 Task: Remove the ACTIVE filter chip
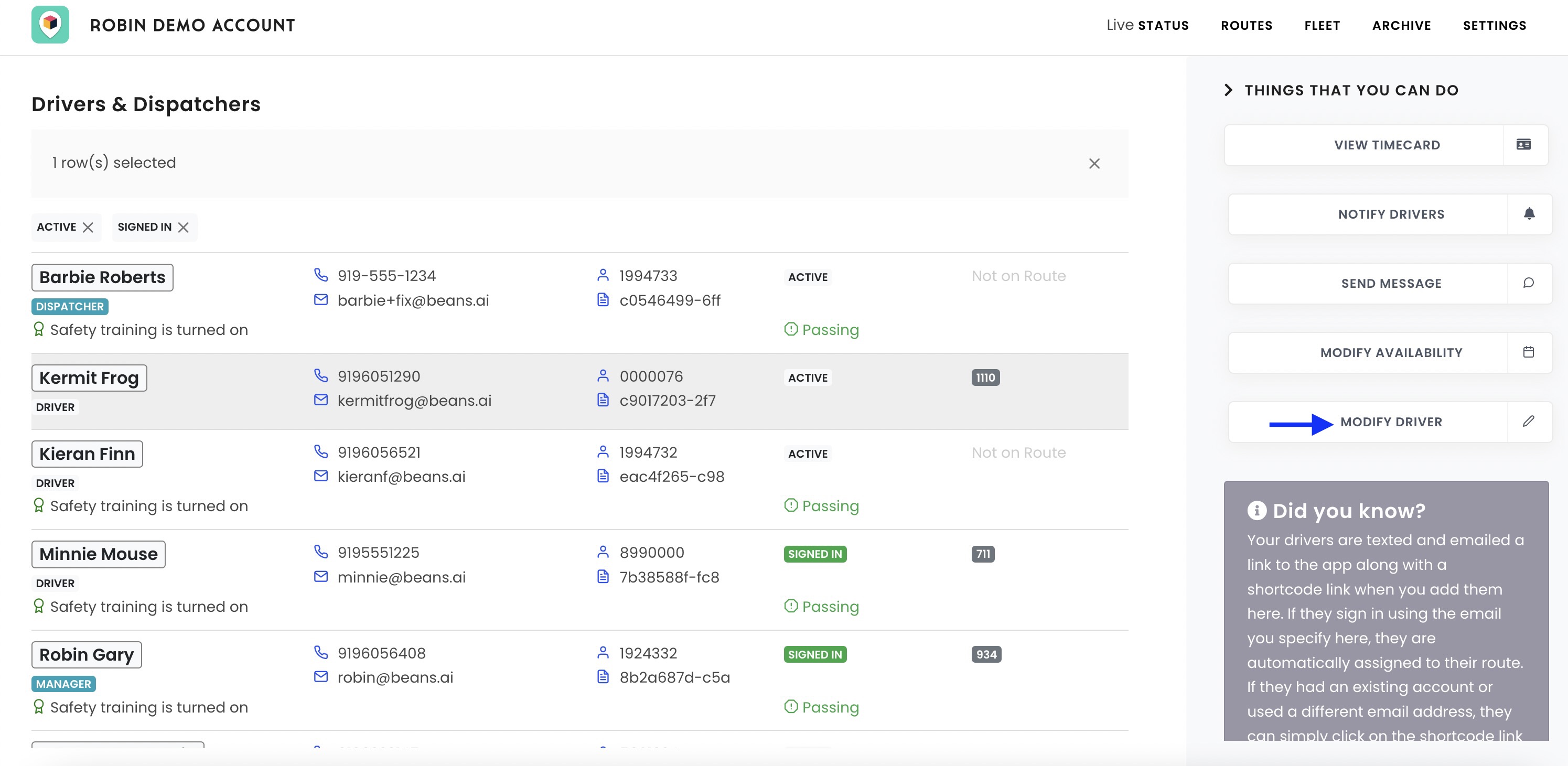88,228
